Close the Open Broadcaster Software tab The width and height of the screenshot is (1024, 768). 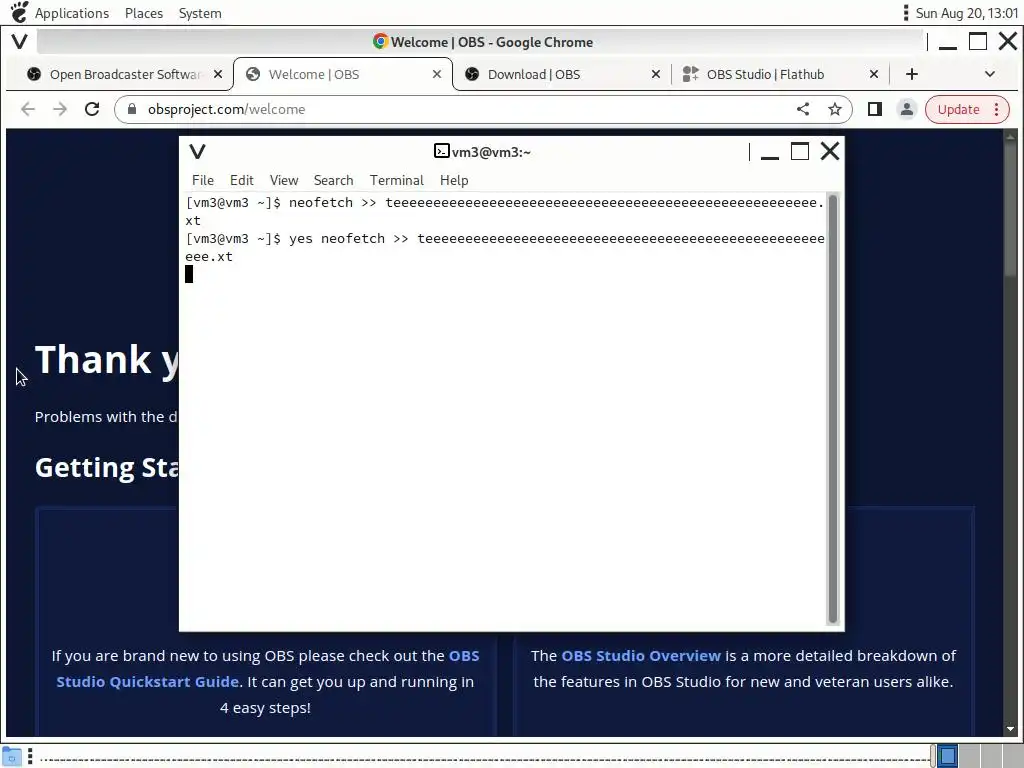218,74
